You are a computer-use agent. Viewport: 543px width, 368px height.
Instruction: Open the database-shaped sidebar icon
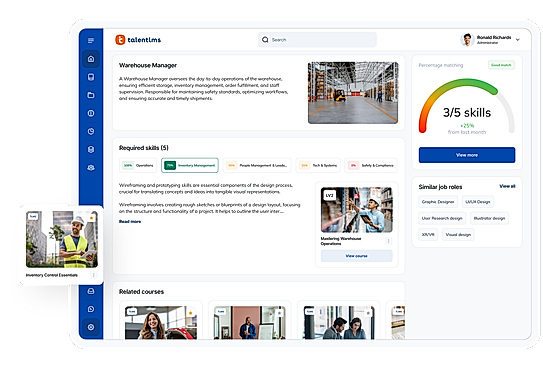click(x=91, y=77)
